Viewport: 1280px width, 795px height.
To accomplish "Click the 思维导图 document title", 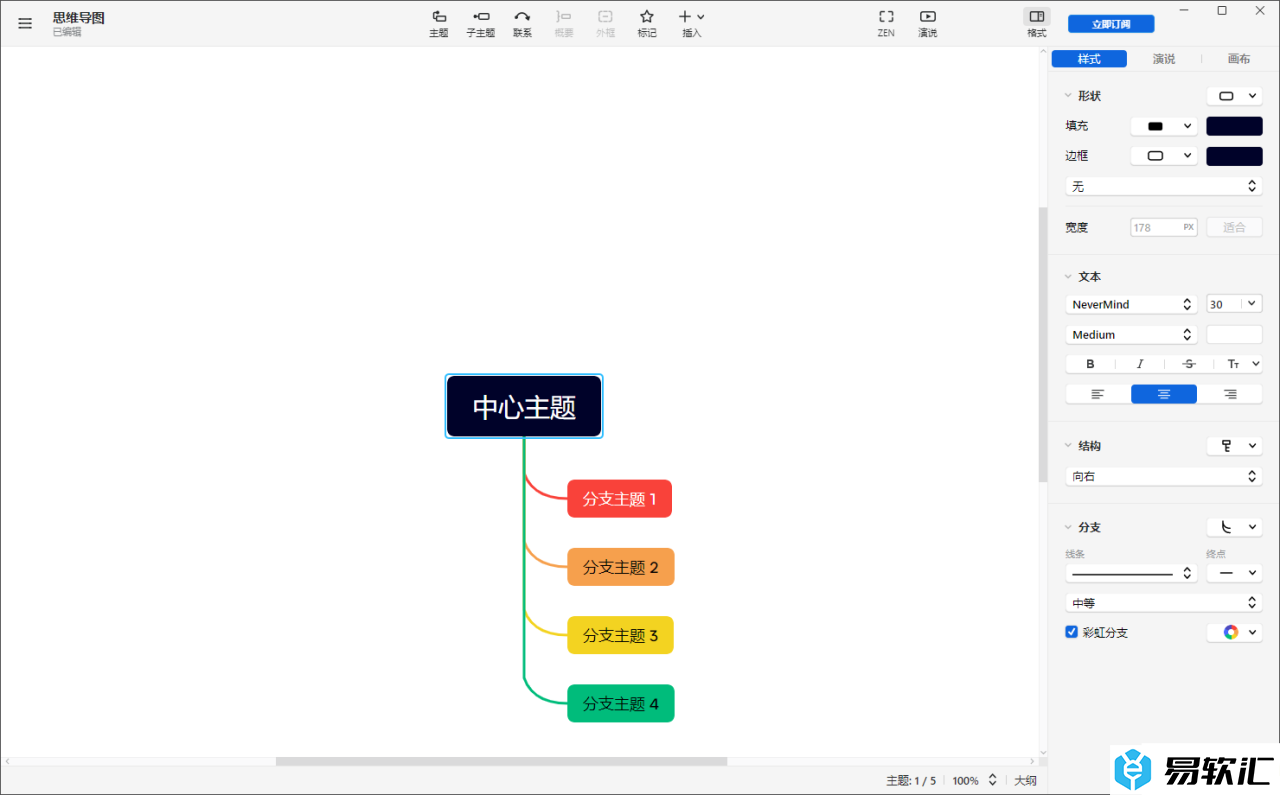I will coord(79,18).
